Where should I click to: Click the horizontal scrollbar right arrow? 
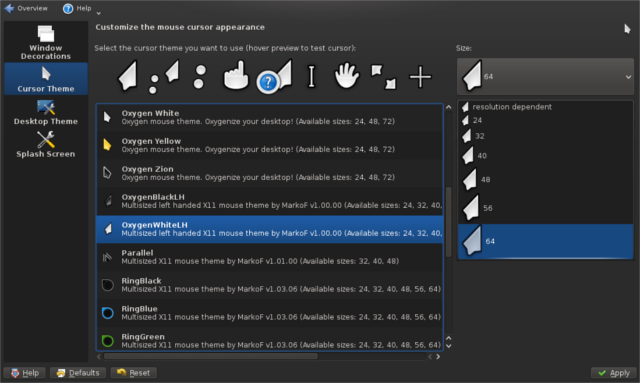[x=438, y=356]
